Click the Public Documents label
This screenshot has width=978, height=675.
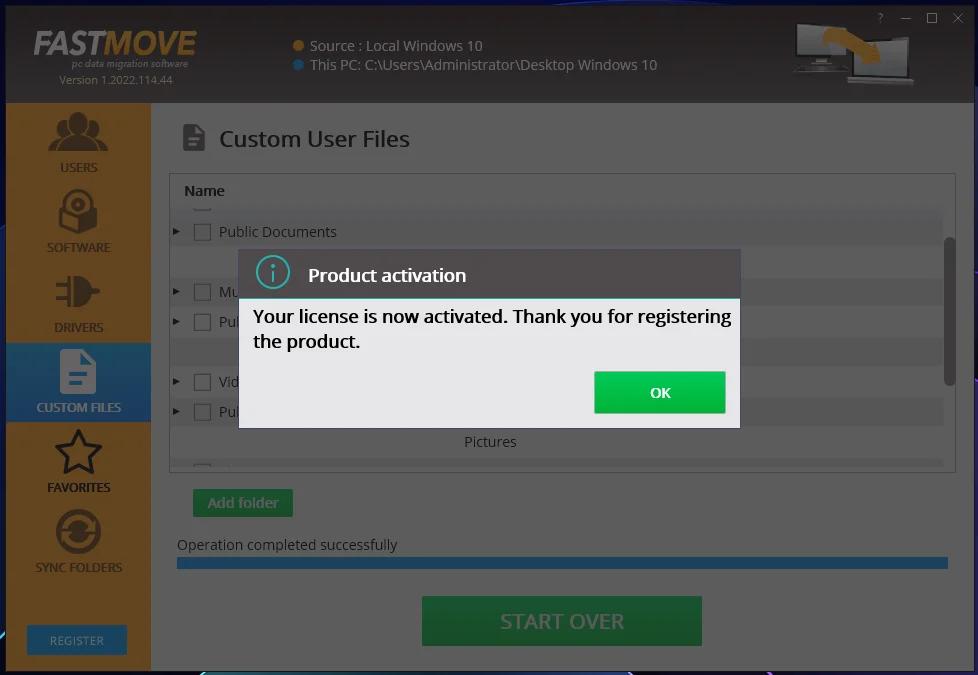pos(278,232)
